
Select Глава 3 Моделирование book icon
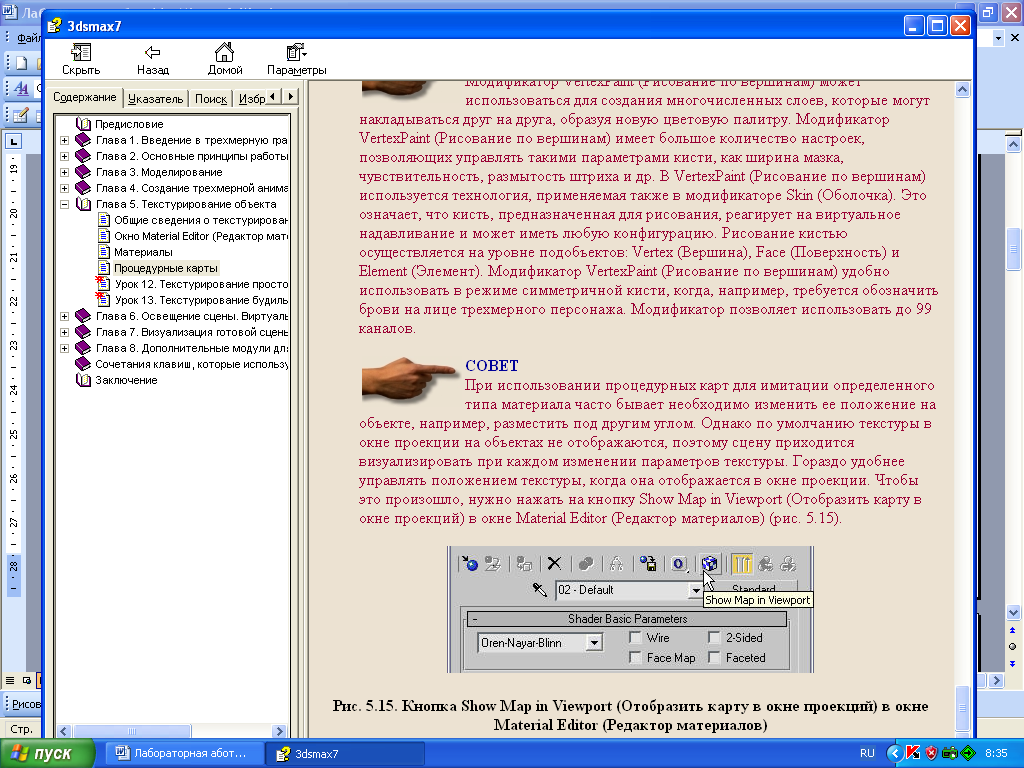83,172
